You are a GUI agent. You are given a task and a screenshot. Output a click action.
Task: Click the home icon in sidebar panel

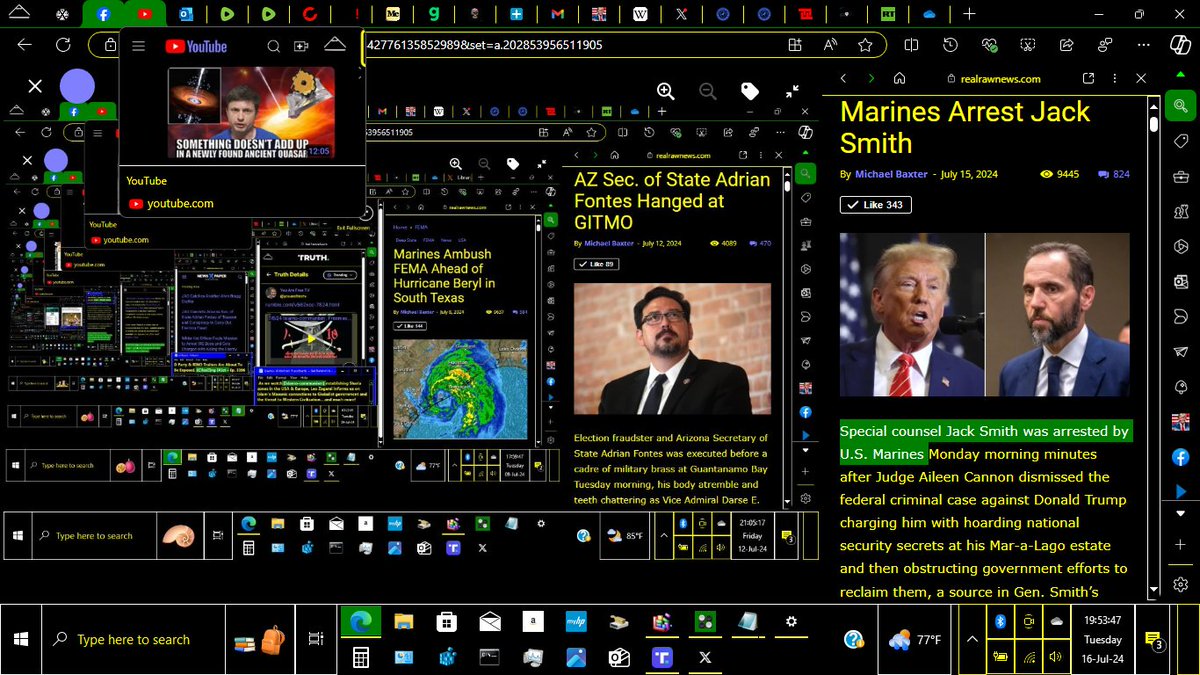pos(900,78)
